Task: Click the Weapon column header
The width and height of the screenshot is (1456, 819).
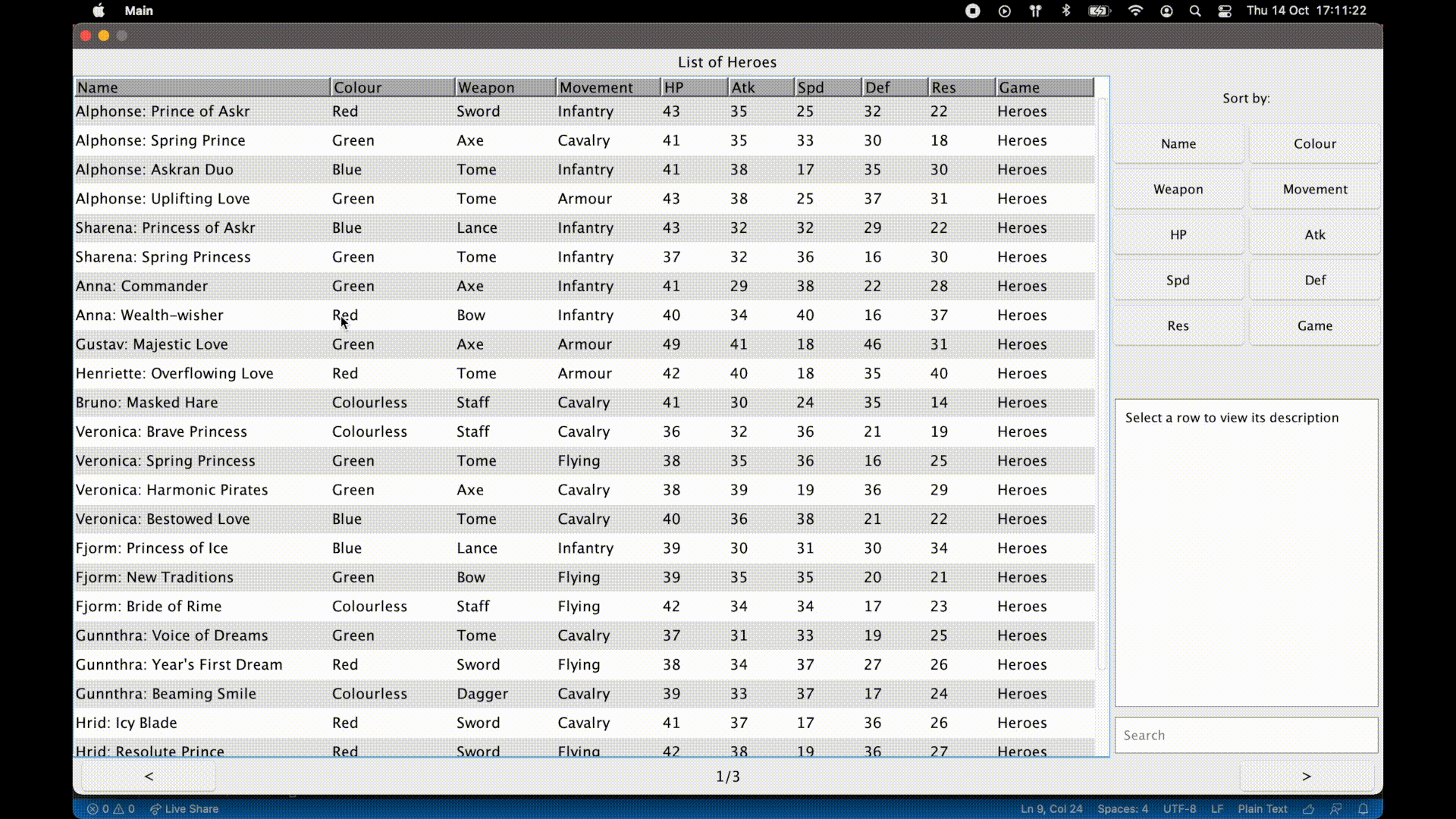Action: pos(506,87)
